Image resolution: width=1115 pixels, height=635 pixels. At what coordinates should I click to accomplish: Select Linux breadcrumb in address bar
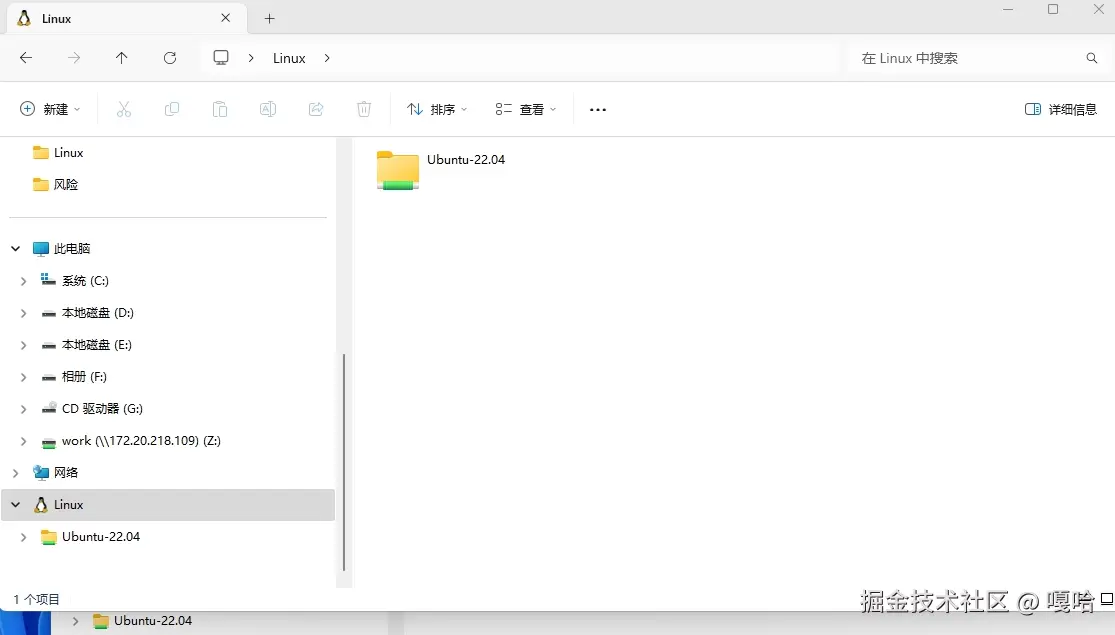coord(289,58)
